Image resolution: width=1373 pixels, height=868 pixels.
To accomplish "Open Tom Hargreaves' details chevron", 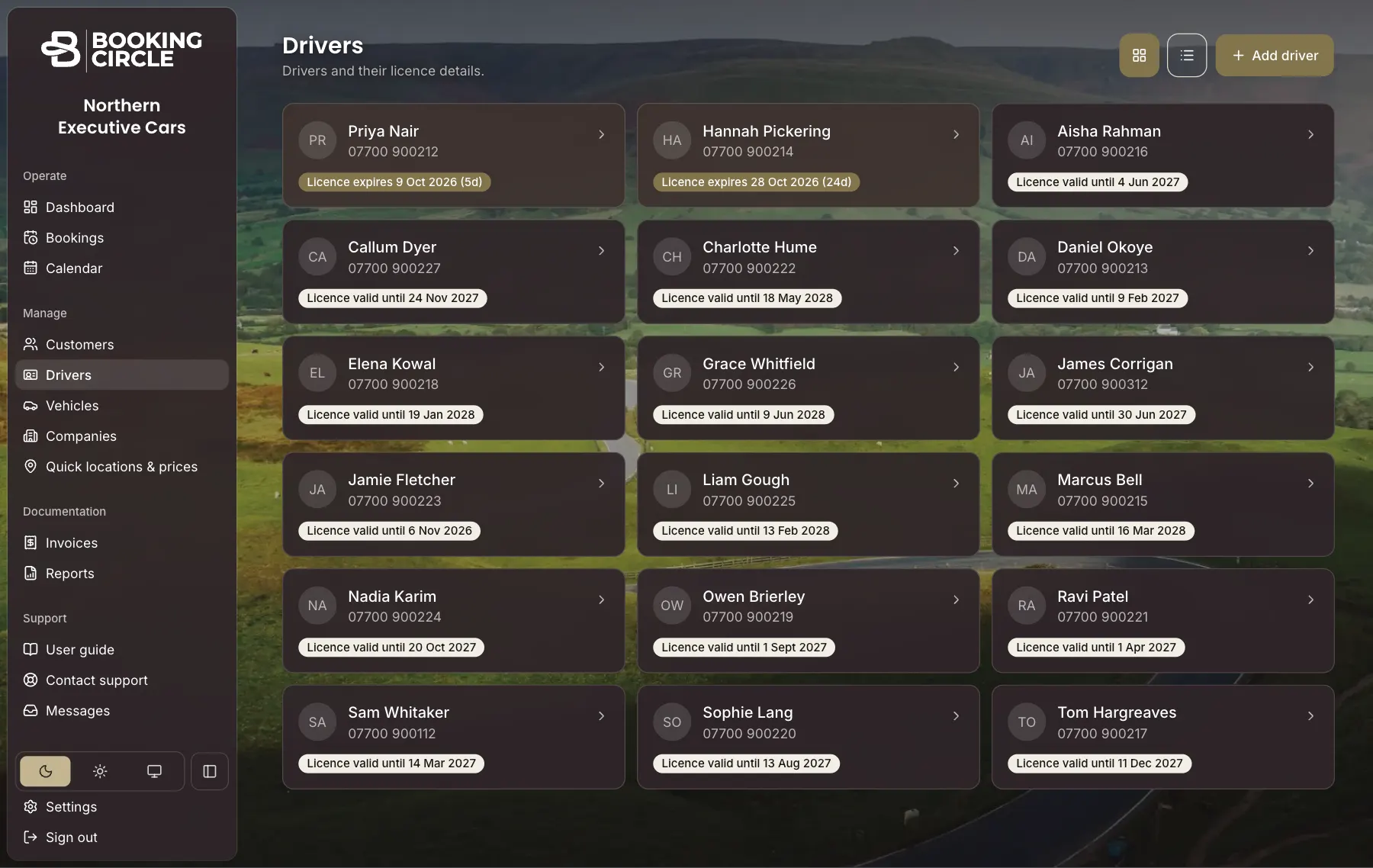I will (x=1310, y=715).
